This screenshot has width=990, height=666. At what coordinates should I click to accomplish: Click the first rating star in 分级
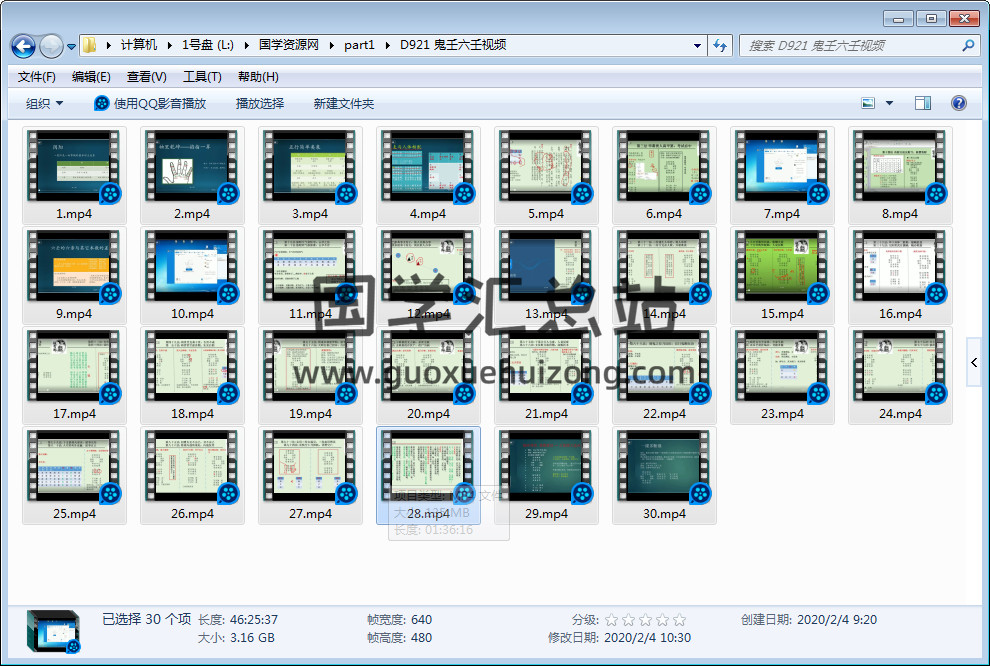coord(611,620)
